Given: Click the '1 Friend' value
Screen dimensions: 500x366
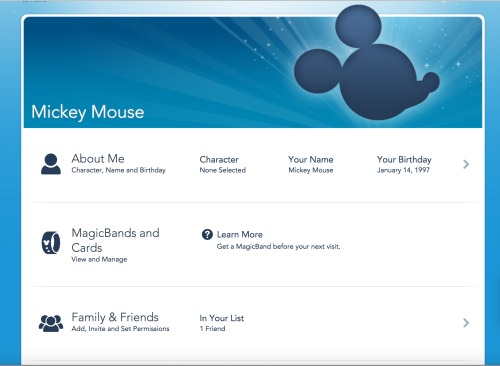Looking at the screenshot, I should (x=212, y=329).
